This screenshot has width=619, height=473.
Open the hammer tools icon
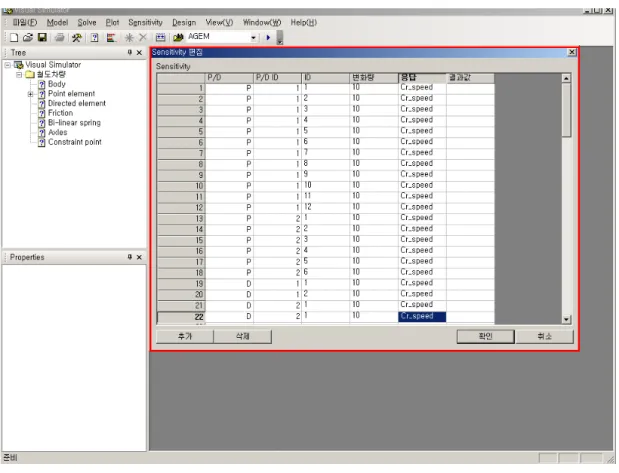pyautogui.click(x=77, y=38)
